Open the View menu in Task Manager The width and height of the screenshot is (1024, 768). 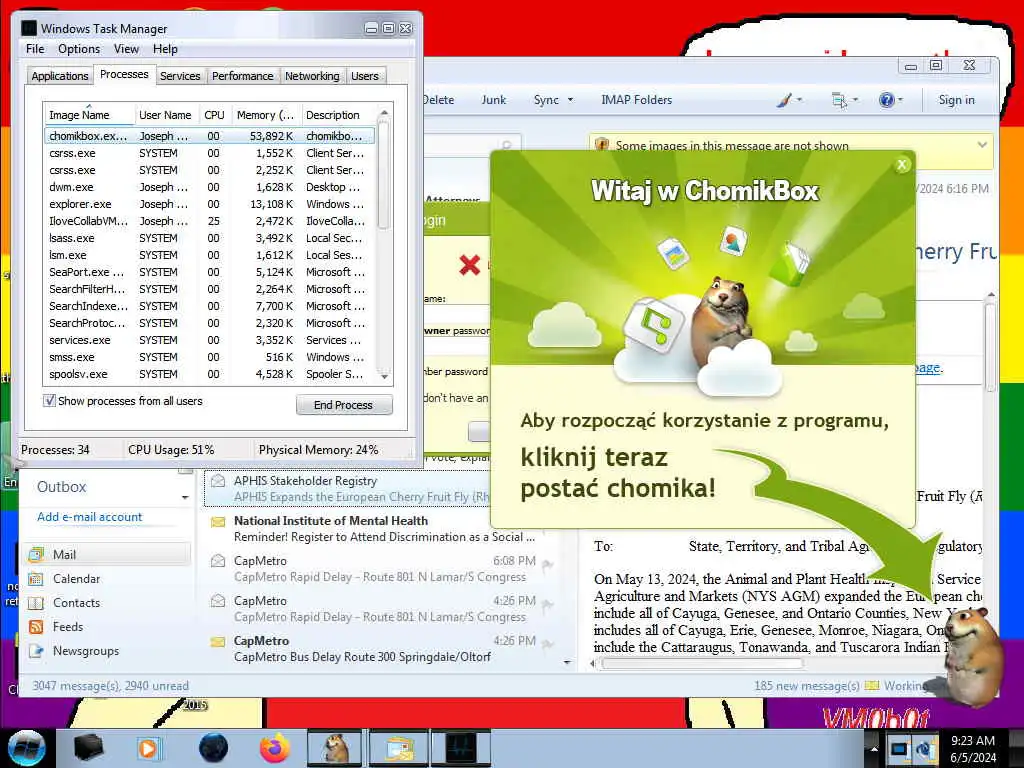pyautogui.click(x=126, y=49)
